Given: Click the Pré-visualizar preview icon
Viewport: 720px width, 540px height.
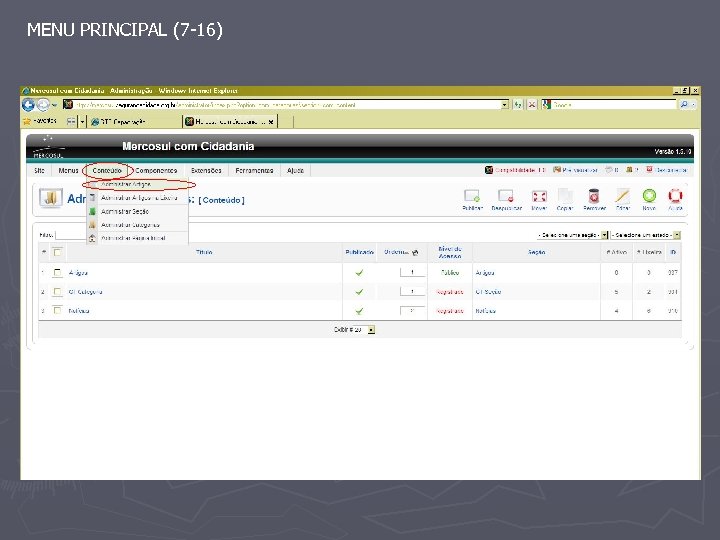Looking at the screenshot, I should point(557,170).
